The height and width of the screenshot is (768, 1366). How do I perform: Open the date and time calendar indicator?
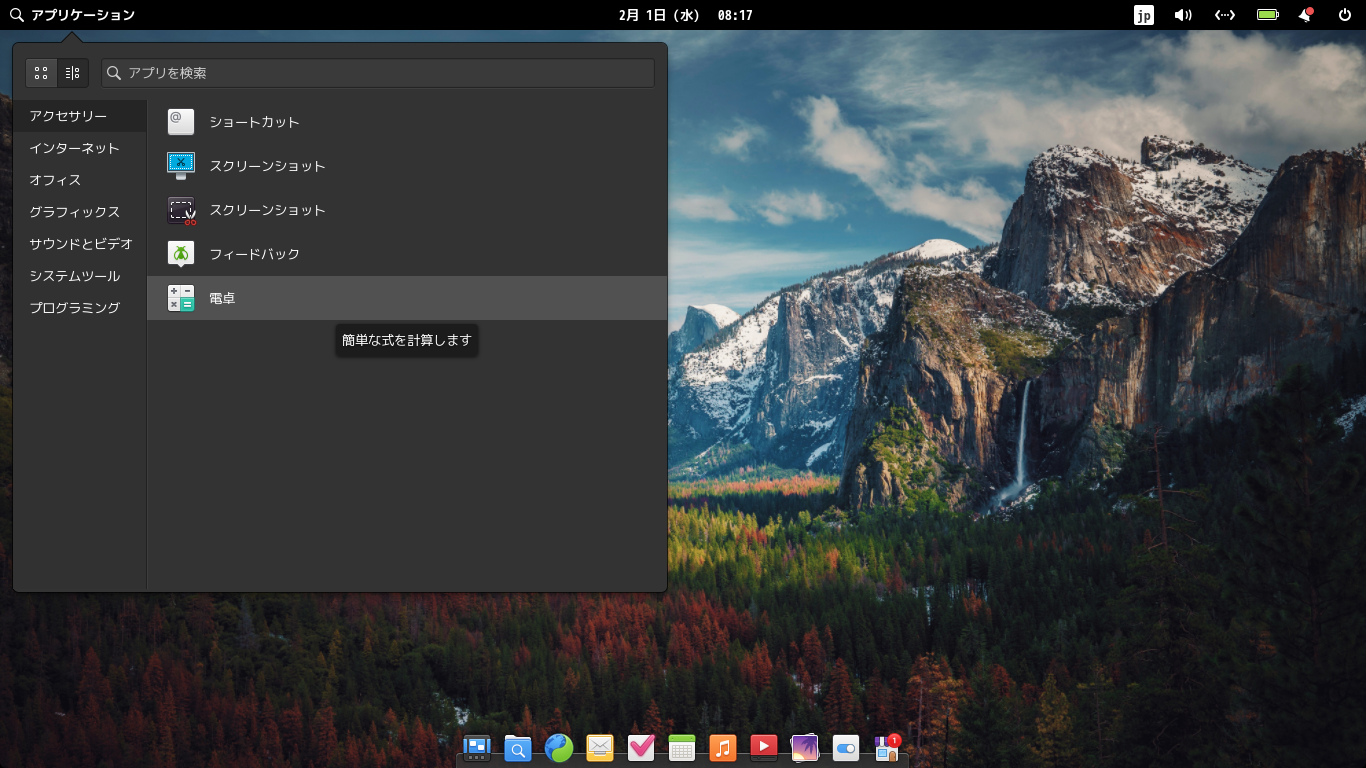pos(686,15)
